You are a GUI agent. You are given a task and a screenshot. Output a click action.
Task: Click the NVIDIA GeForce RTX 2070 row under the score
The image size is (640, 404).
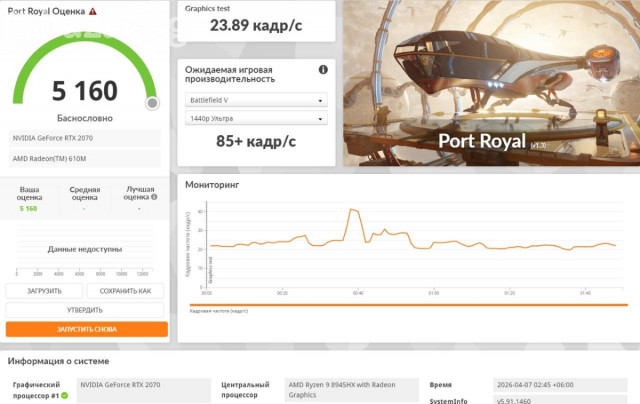click(85, 138)
